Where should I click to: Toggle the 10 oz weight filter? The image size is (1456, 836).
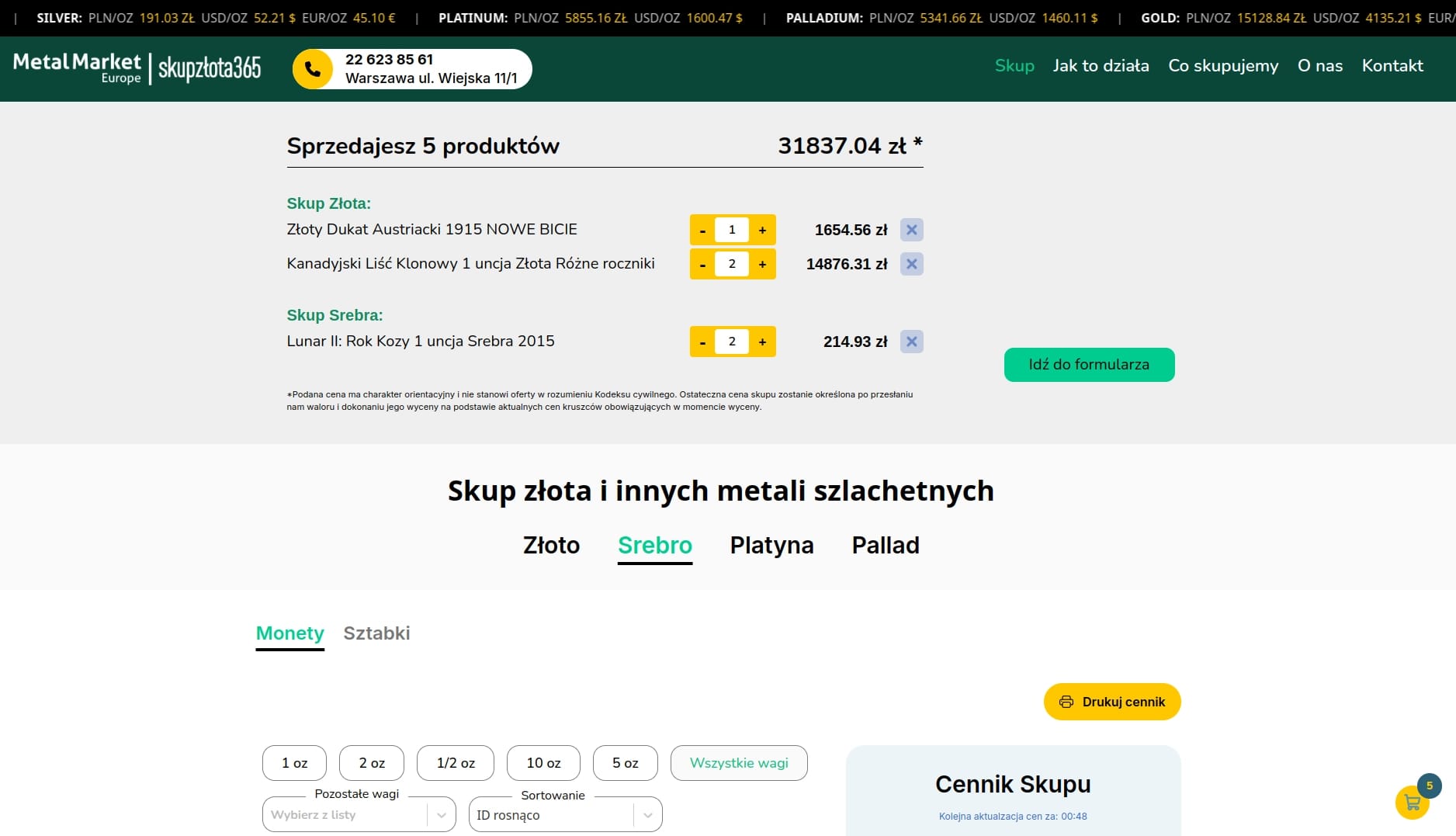(543, 762)
